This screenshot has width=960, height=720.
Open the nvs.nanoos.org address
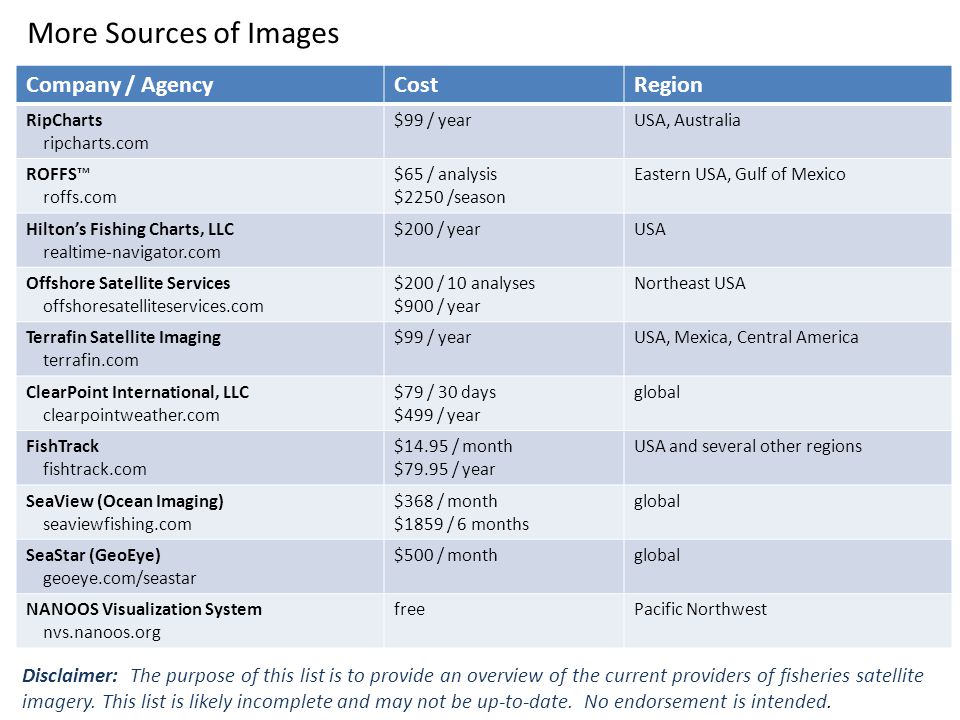pos(102,632)
